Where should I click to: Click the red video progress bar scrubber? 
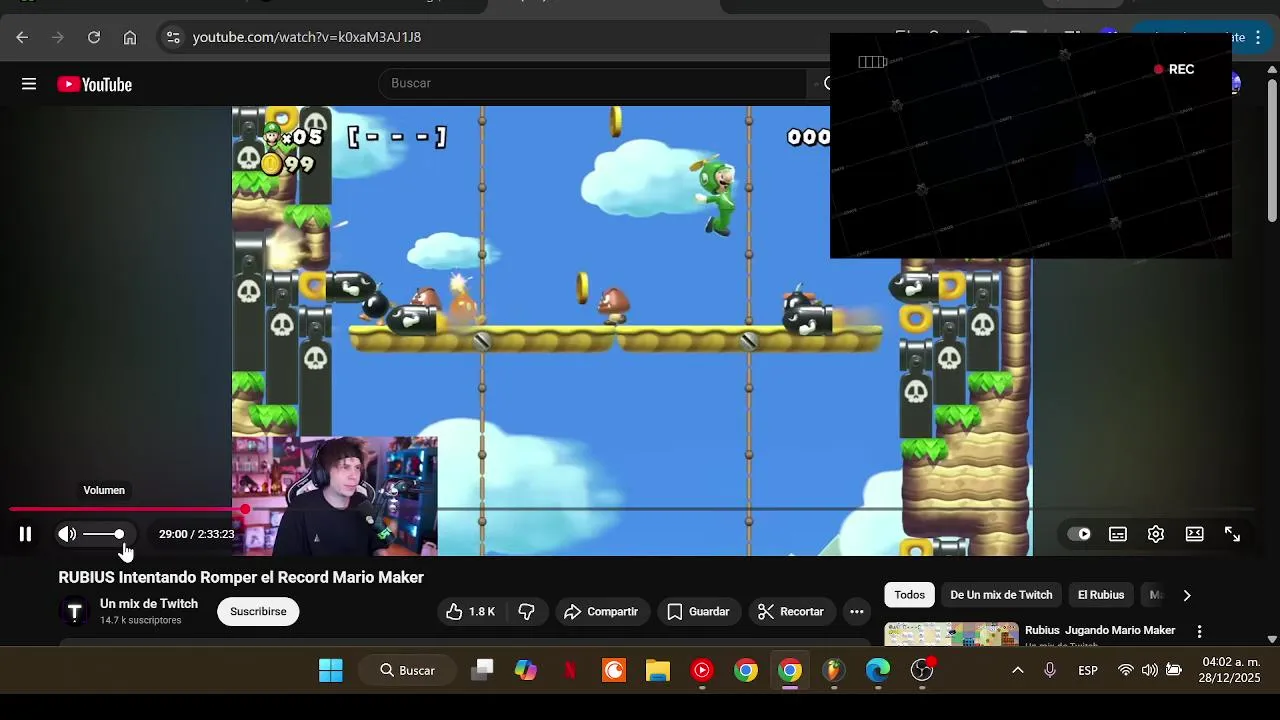tap(245, 509)
